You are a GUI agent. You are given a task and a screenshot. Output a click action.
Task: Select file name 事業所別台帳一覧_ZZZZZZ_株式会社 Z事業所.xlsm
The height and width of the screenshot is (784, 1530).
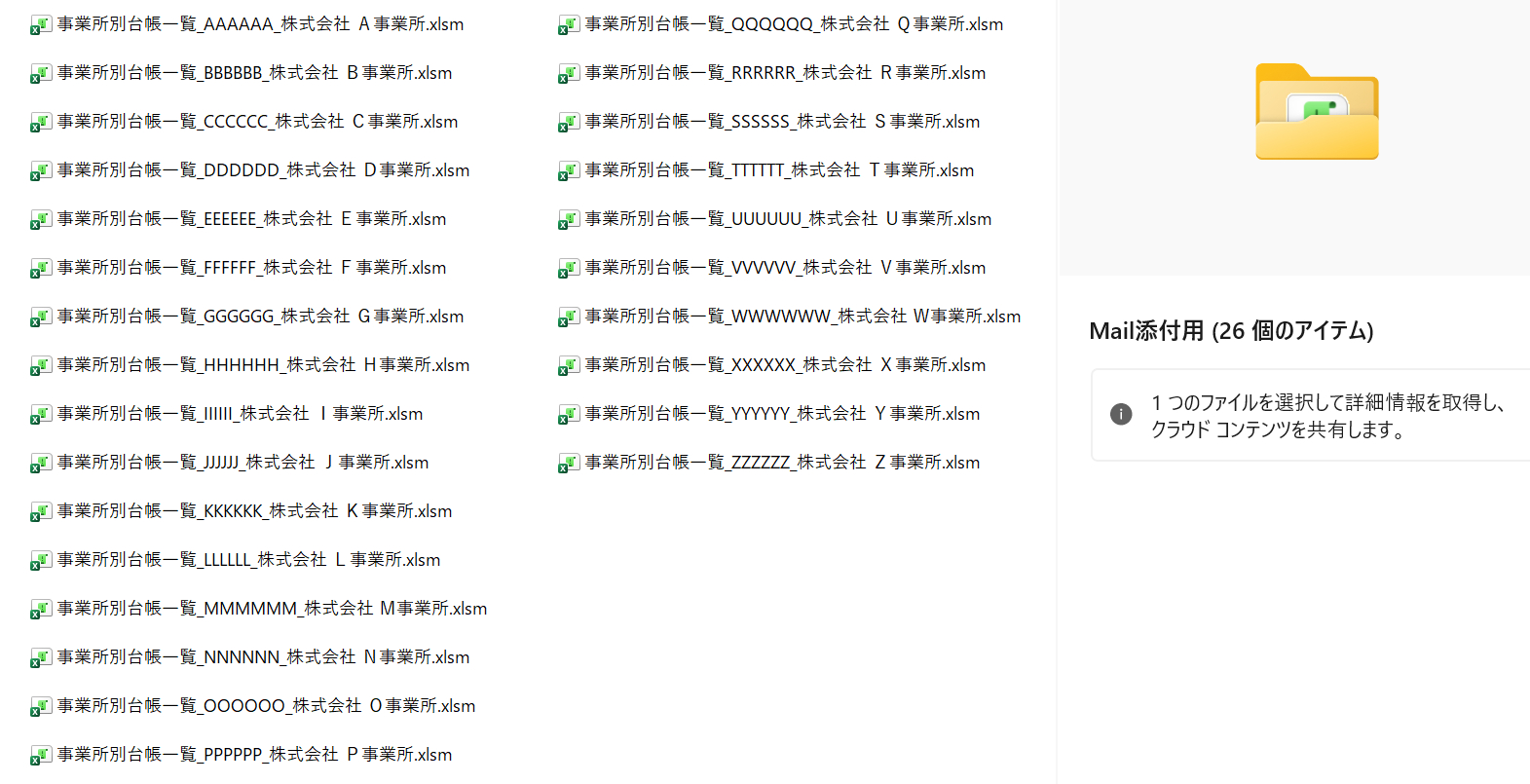tap(782, 463)
